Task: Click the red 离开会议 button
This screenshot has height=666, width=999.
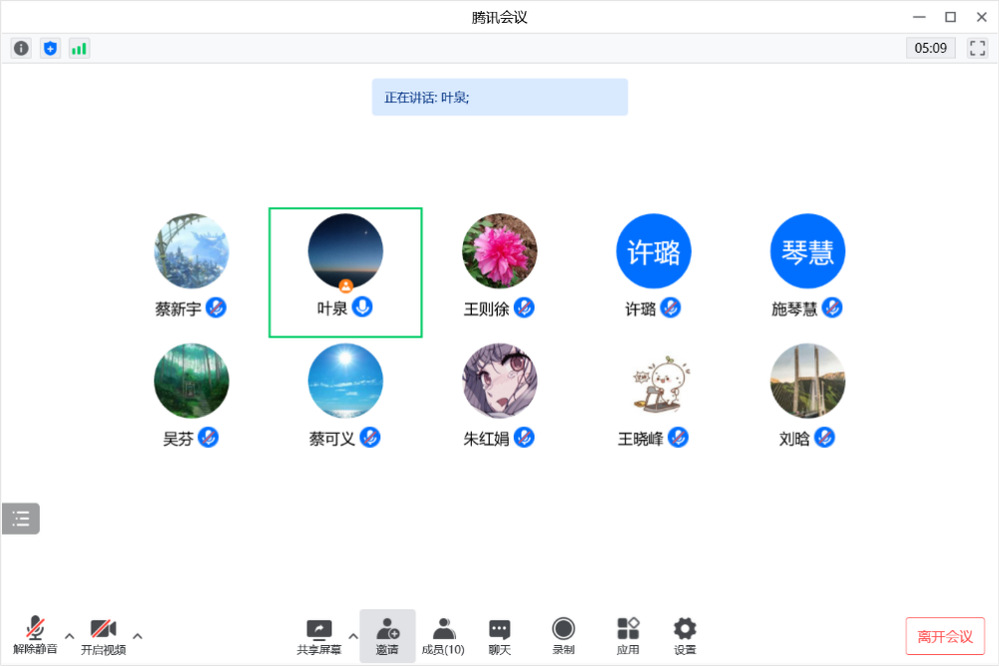Action: click(944, 636)
